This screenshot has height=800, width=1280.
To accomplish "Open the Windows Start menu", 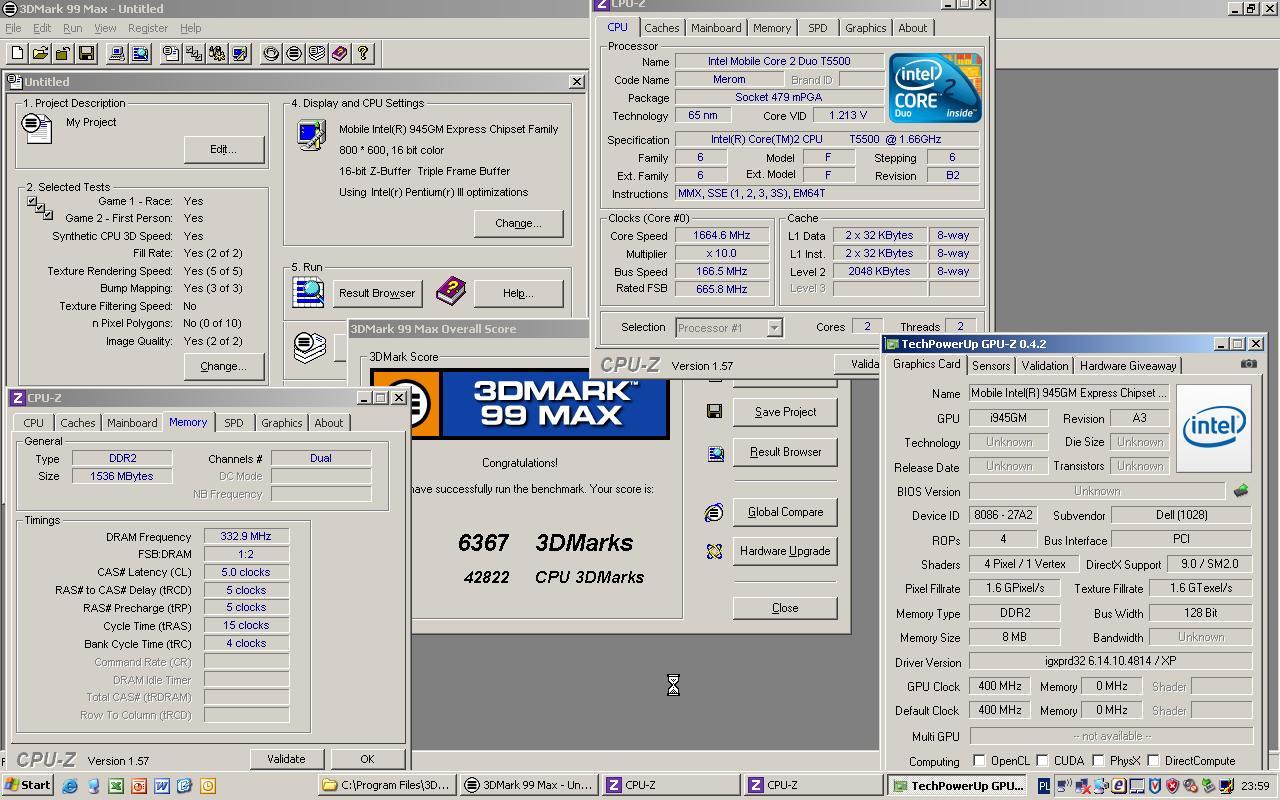I will (28, 786).
